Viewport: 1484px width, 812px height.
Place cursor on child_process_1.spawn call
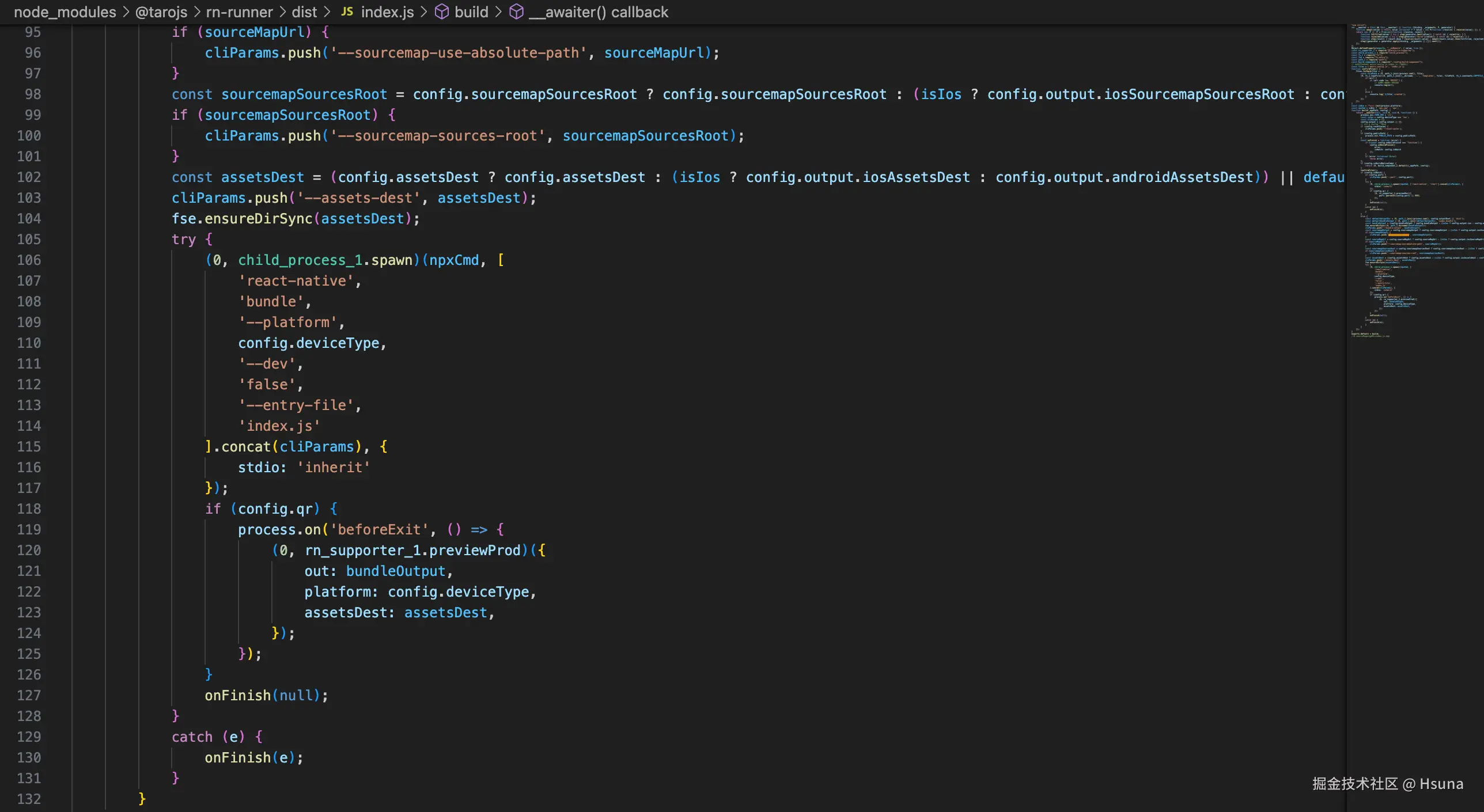point(325,260)
